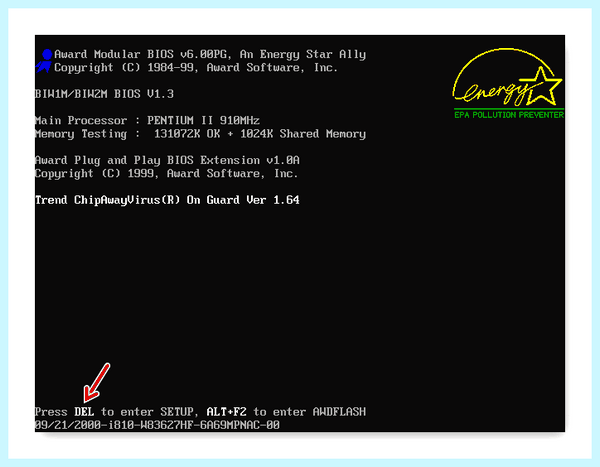Click the blue Award ribbon logo icon
Viewport: 600px width, 467px height.
tap(44, 61)
